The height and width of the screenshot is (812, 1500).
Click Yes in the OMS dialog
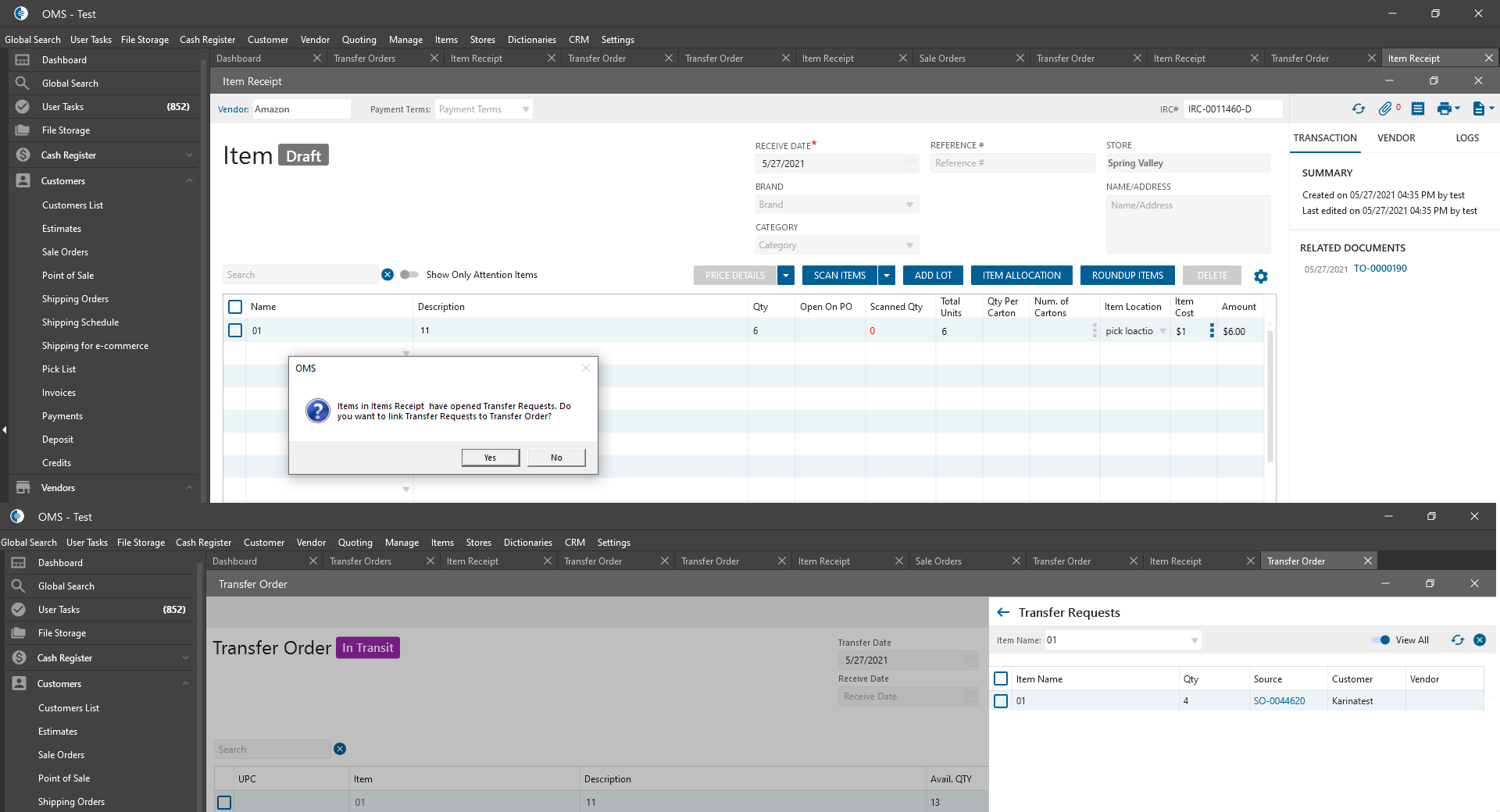(x=490, y=458)
